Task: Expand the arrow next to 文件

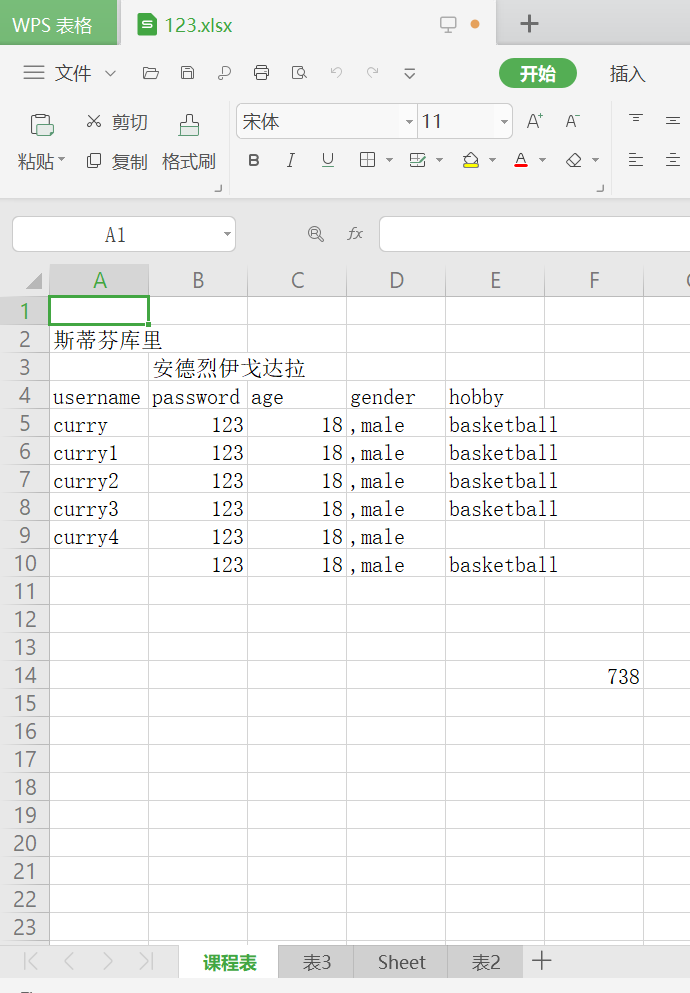Action: [110, 73]
